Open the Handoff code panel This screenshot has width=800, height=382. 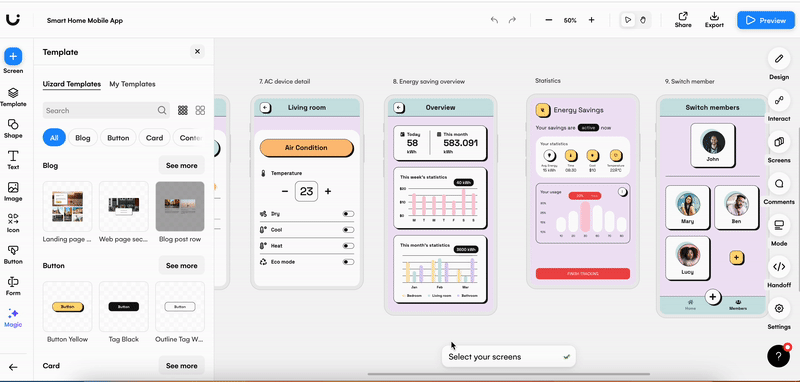tap(779, 267)
